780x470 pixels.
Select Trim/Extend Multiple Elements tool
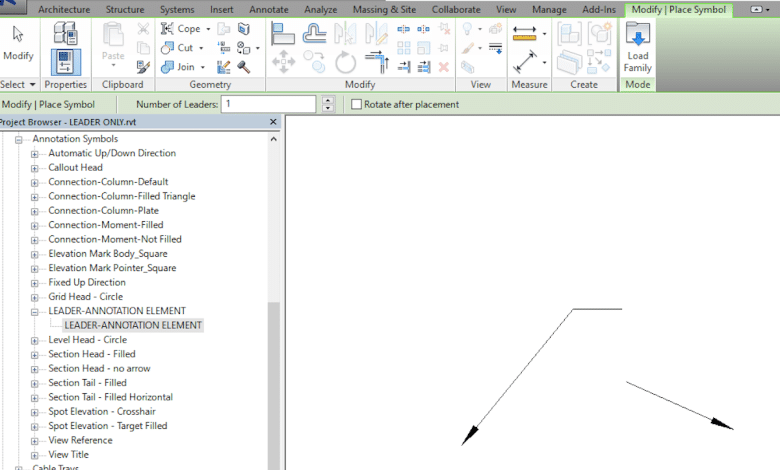coord(424,67)
